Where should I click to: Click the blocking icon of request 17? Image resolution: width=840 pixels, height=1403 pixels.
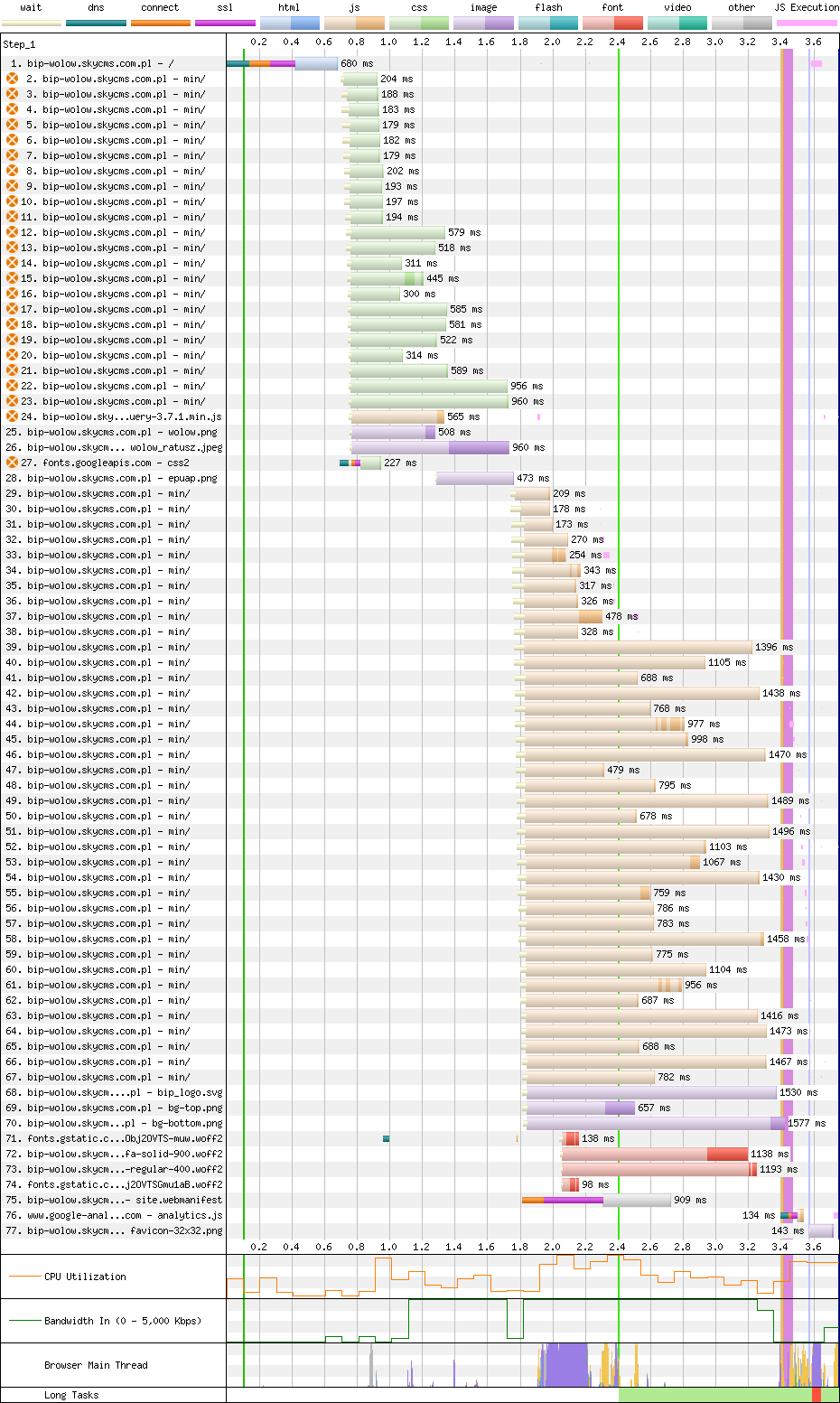(13, 309)
